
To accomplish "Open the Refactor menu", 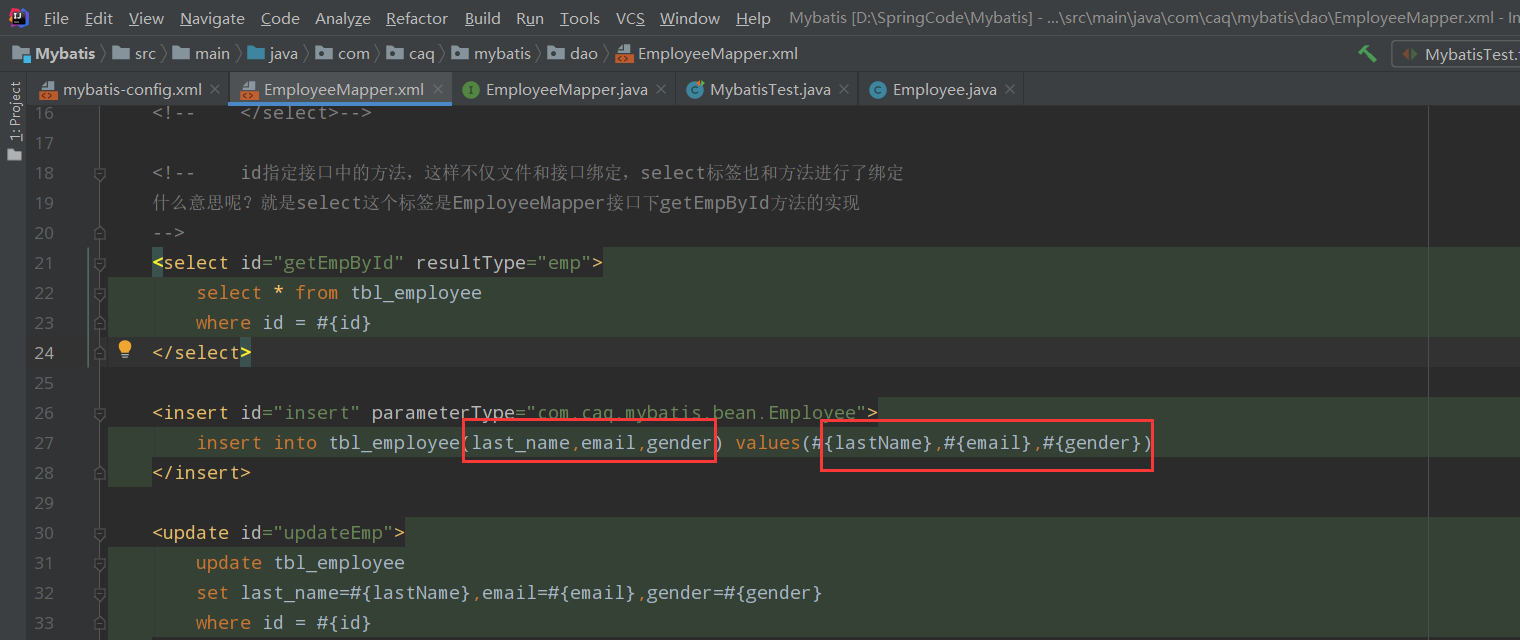I will pyautogui.click(x=416, y=18).
